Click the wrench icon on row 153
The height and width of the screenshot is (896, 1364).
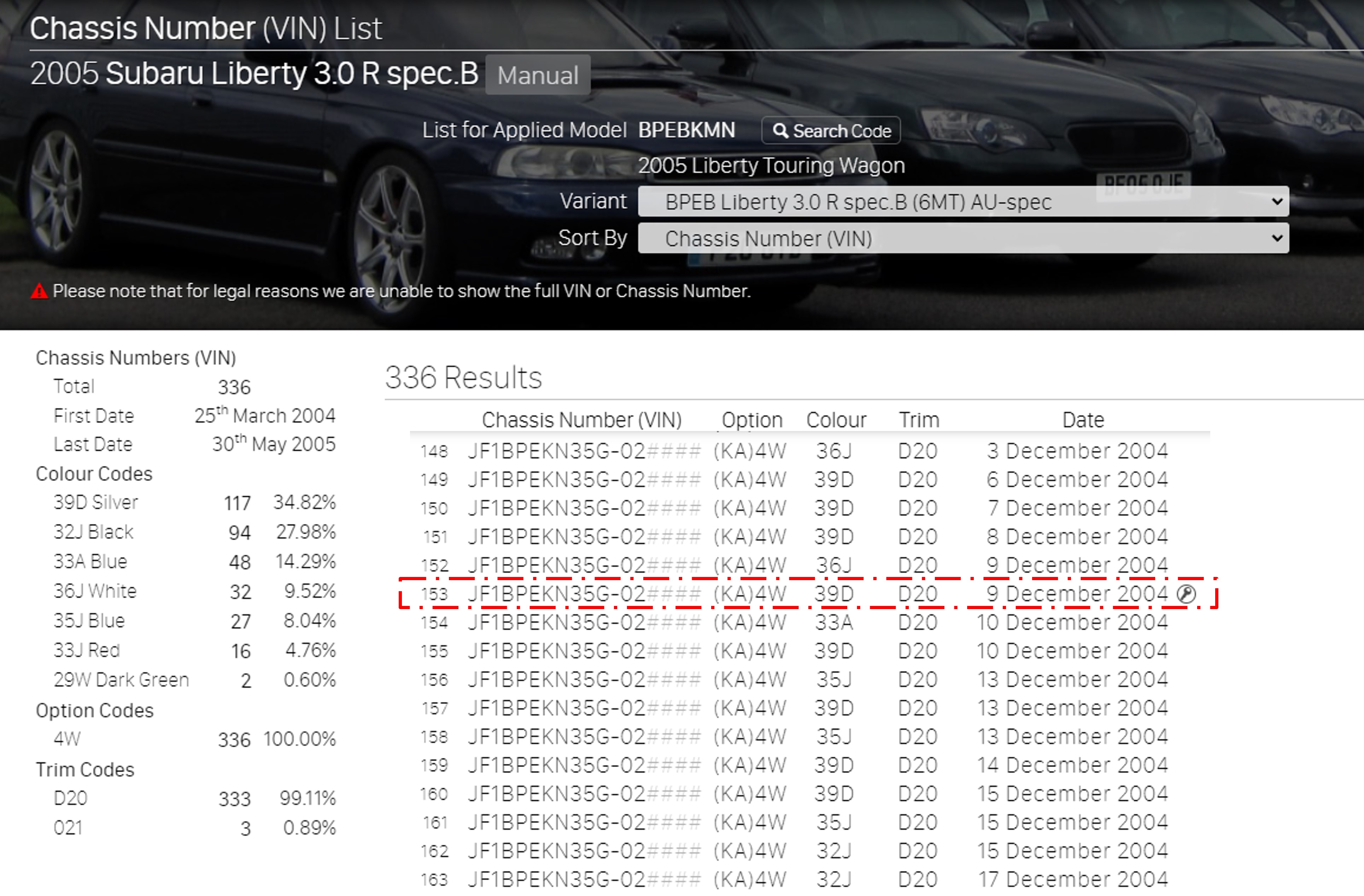[x=1186, y=594]
